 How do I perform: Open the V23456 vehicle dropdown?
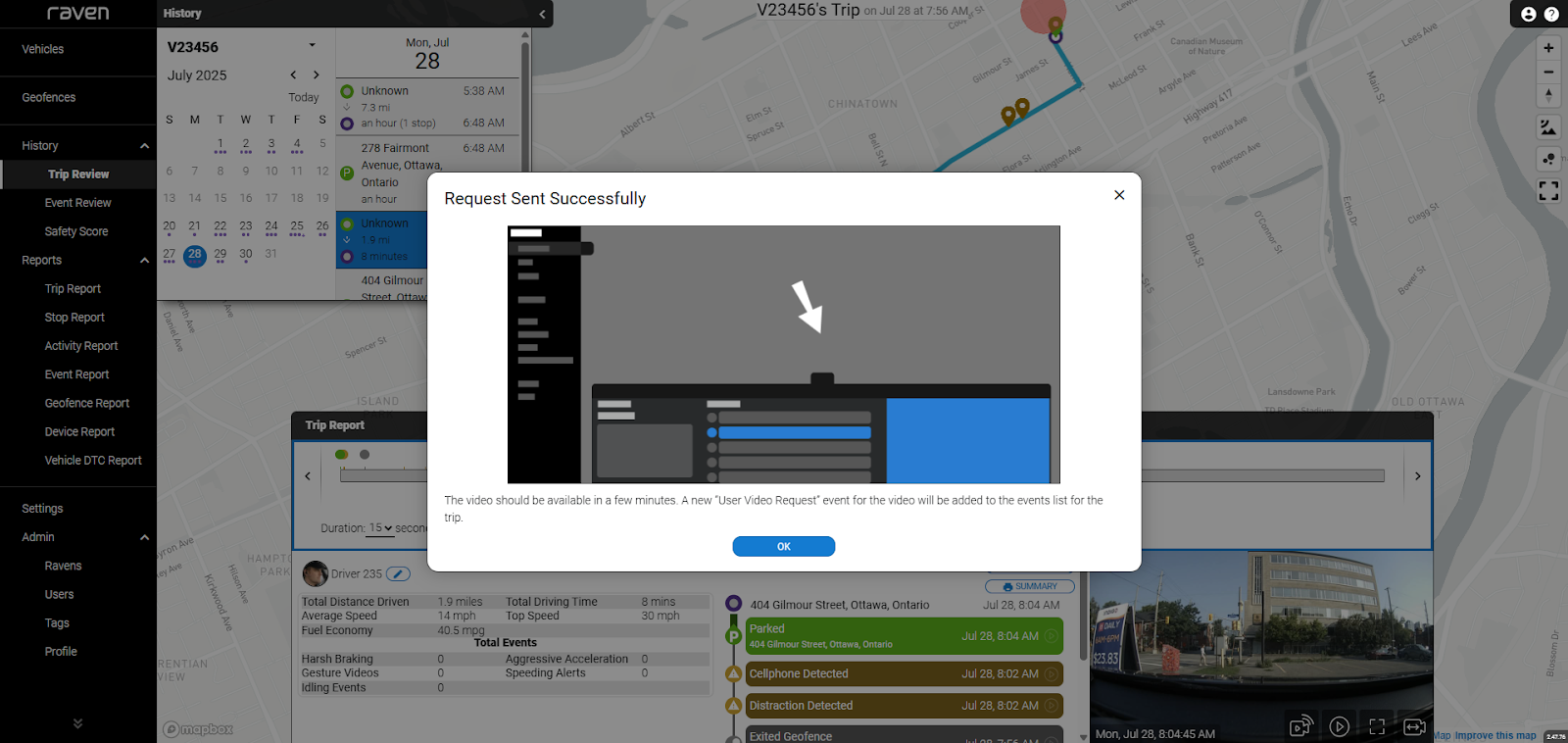pos(313,45)
